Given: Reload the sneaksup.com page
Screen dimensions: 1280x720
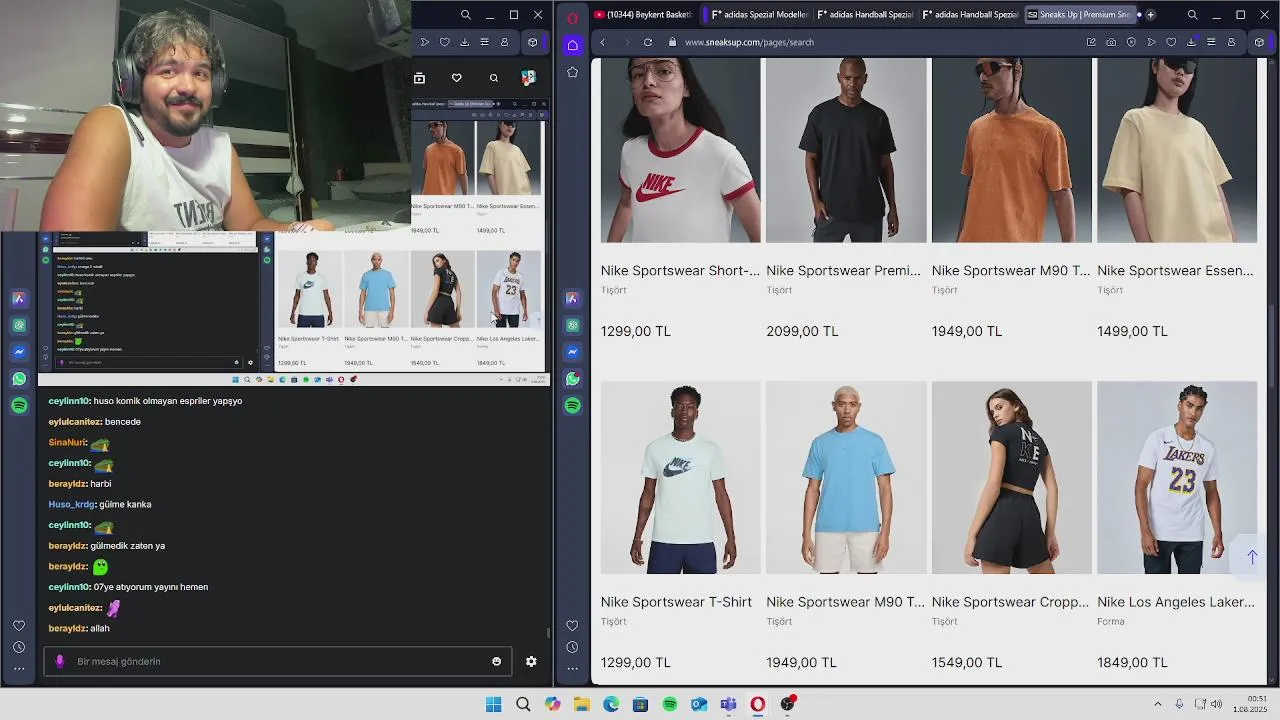Looking at the screenshot, I should tap(648, 42).
